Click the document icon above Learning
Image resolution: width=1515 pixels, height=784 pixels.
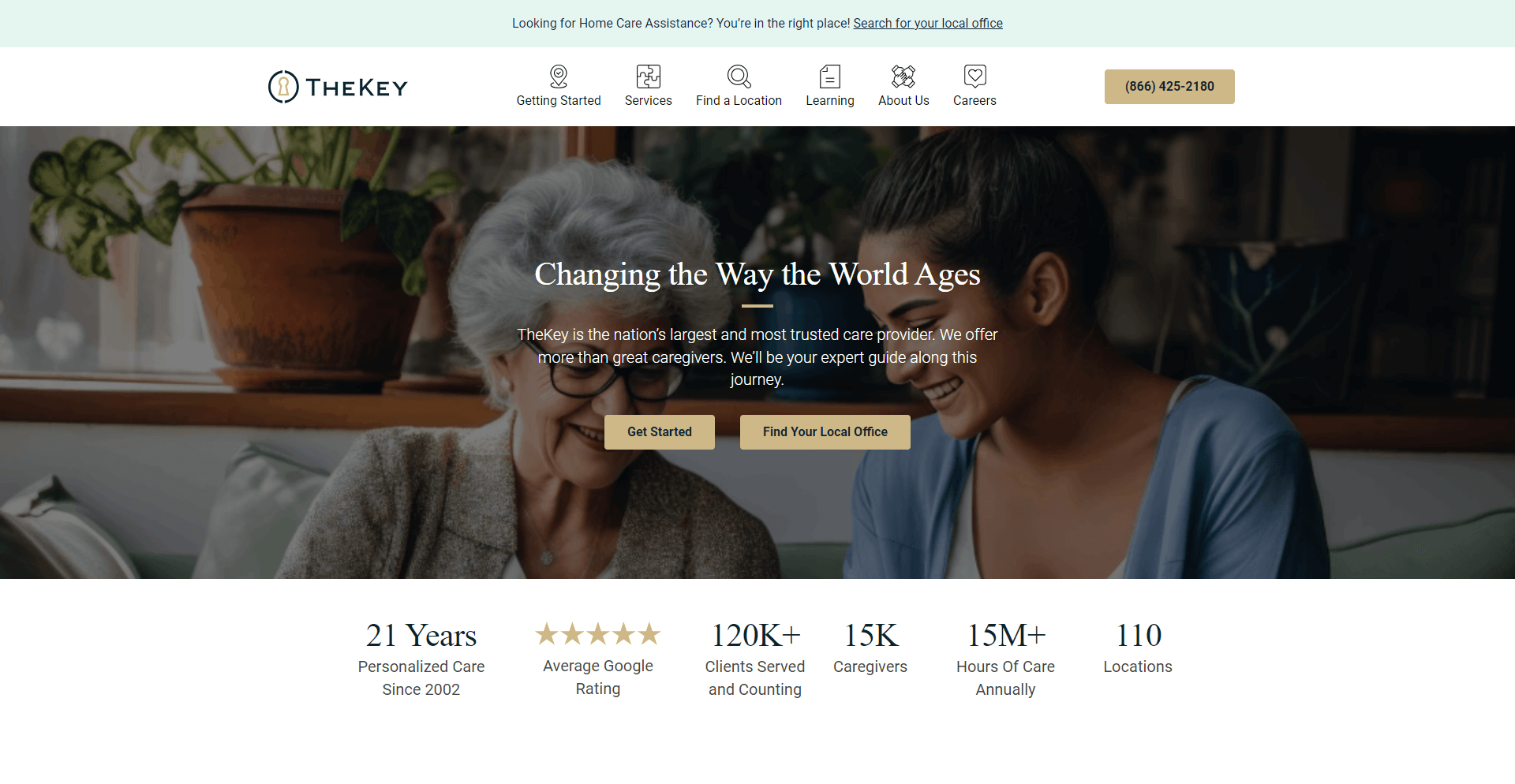click(x=830, y=77)
